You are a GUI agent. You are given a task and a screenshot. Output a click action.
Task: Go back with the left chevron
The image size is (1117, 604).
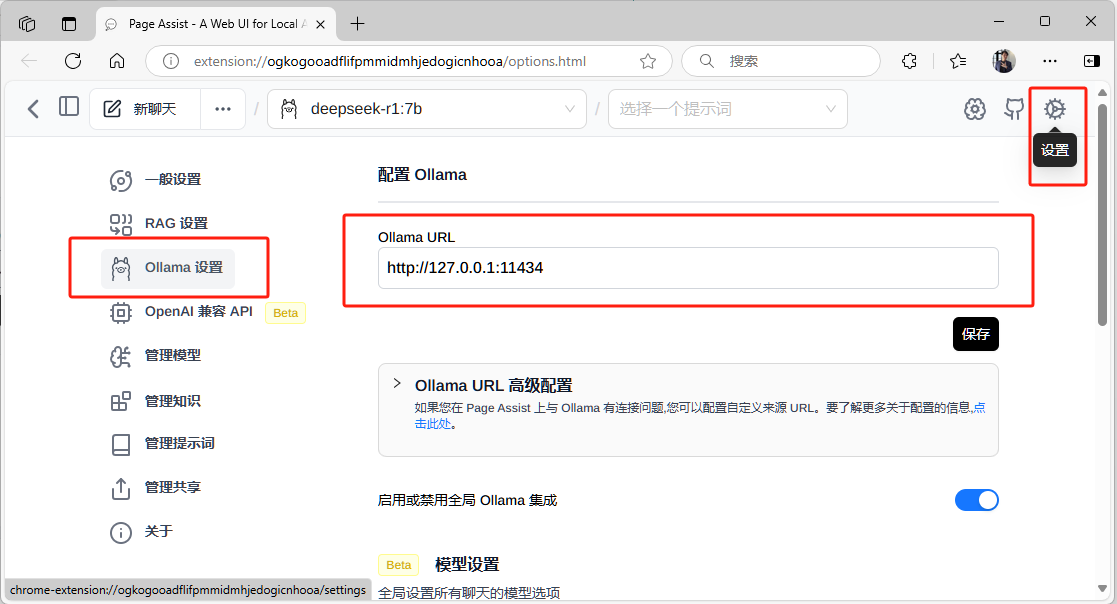(33, 109)
